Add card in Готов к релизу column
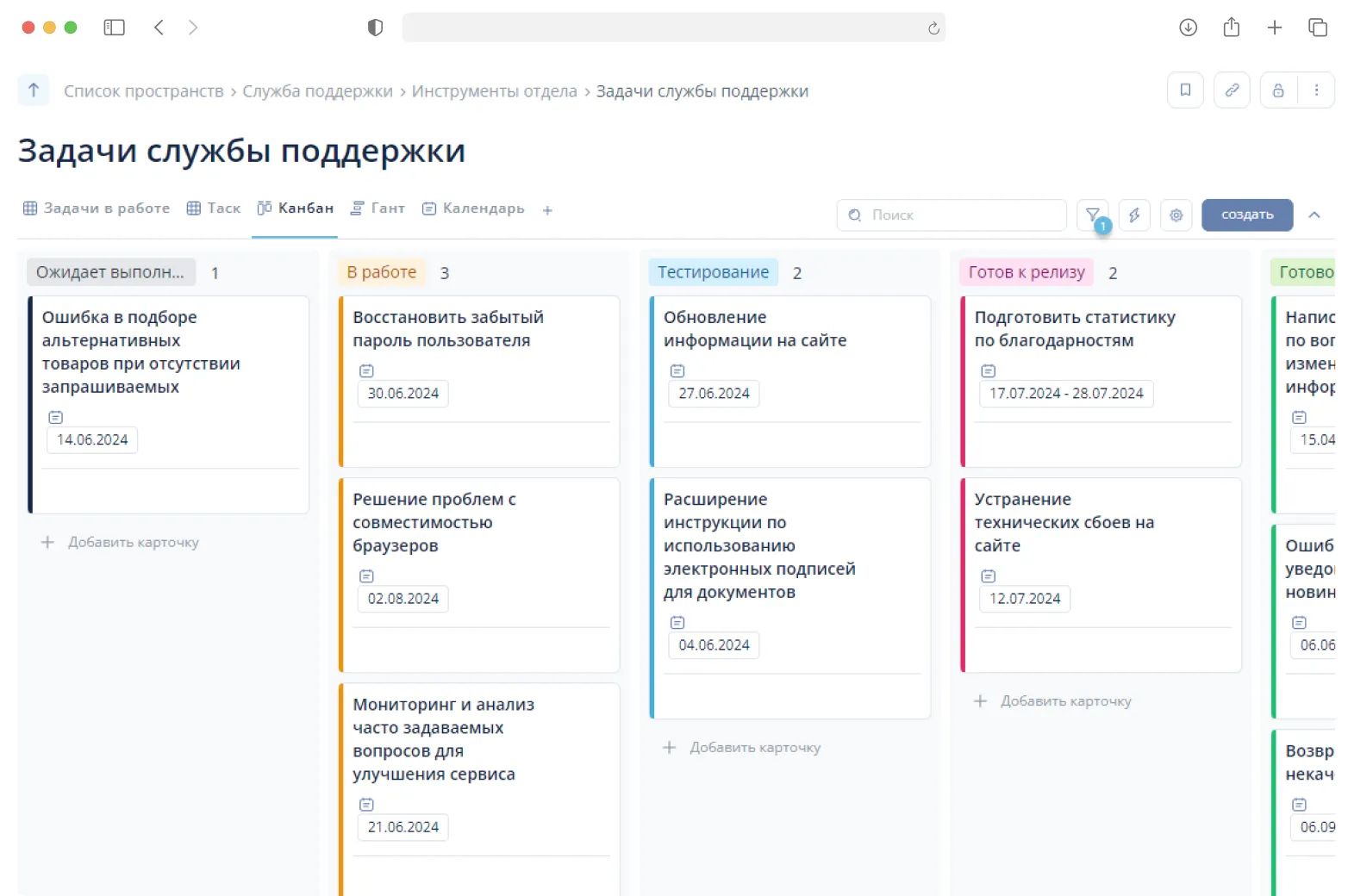Image resolution: width=1348 pixels, height=896 pixels. (x=1053, y=700)
